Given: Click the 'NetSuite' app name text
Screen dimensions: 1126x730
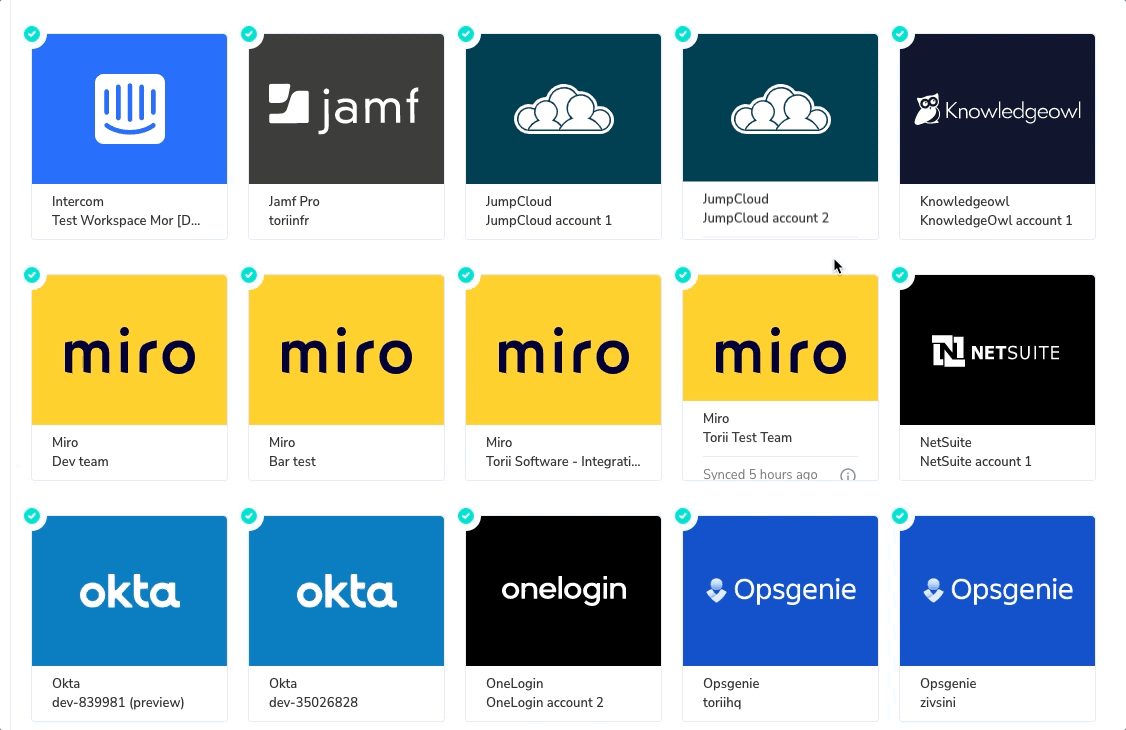Looking at the screenshot, I should pyautogui.click(x=945, y=443).
